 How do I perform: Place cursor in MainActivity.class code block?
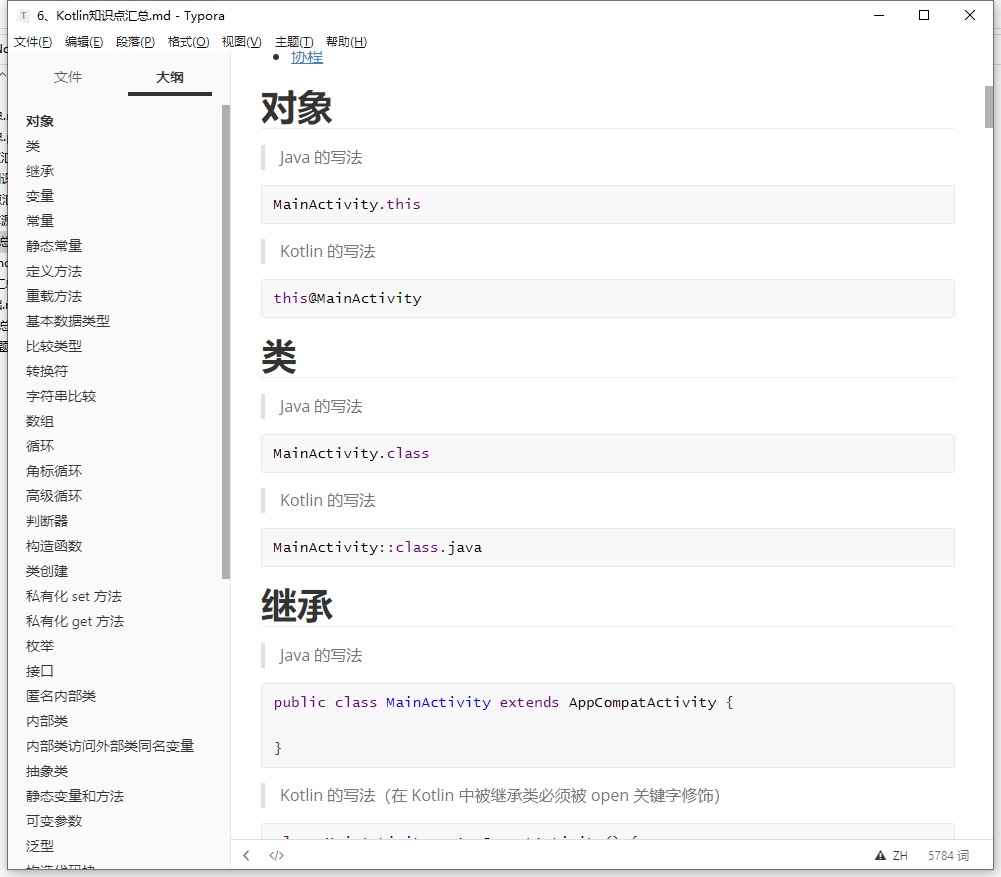click(x=607, y=453)
